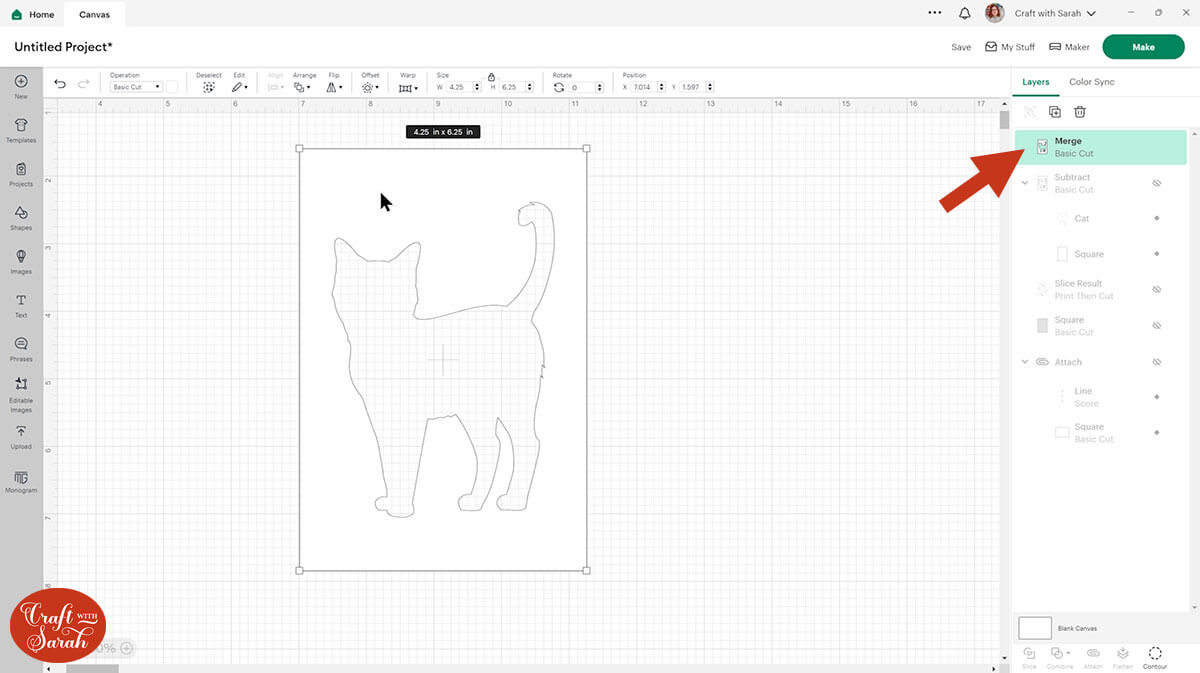Image resolution: width=1200 pixels, height=673 pixels.
Task: Select the Shapes tool
Action: tap(21, 217)
